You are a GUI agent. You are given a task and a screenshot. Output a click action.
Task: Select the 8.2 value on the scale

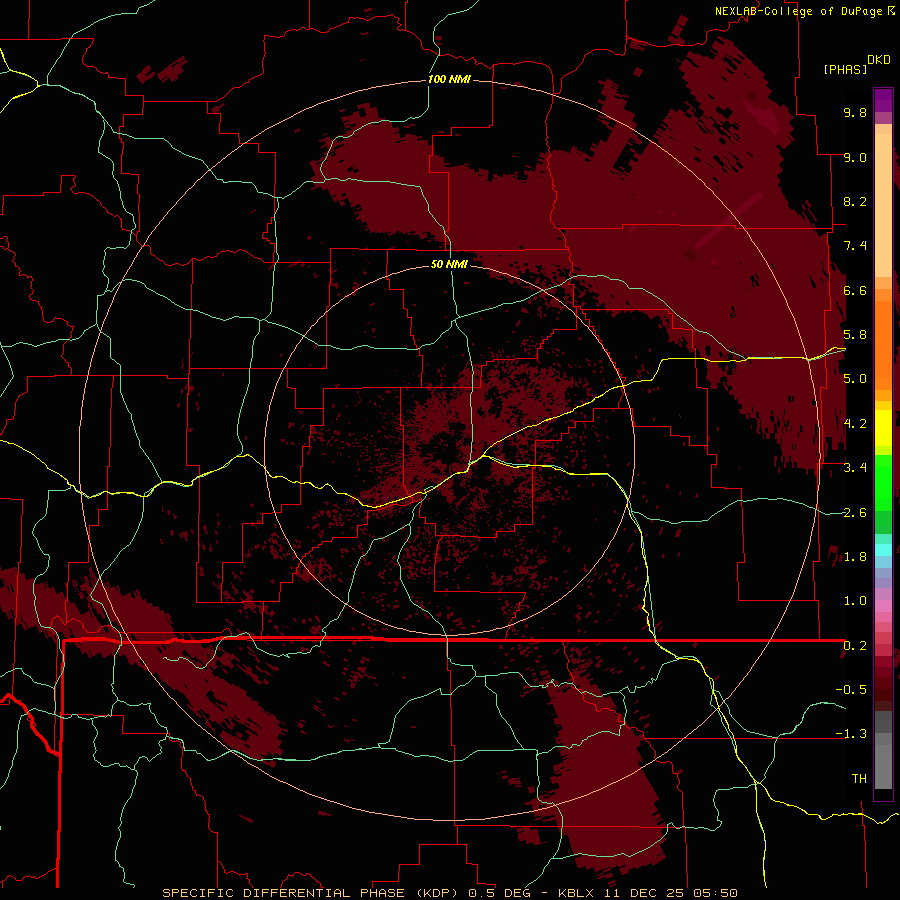pos(855,201)
